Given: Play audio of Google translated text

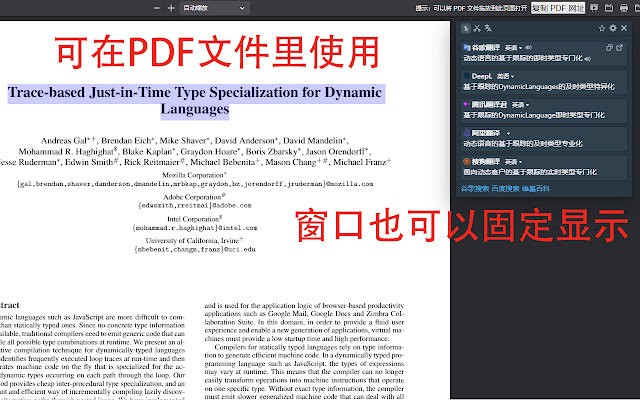Looking at the screenshot, I should click(x=587, y=58).
